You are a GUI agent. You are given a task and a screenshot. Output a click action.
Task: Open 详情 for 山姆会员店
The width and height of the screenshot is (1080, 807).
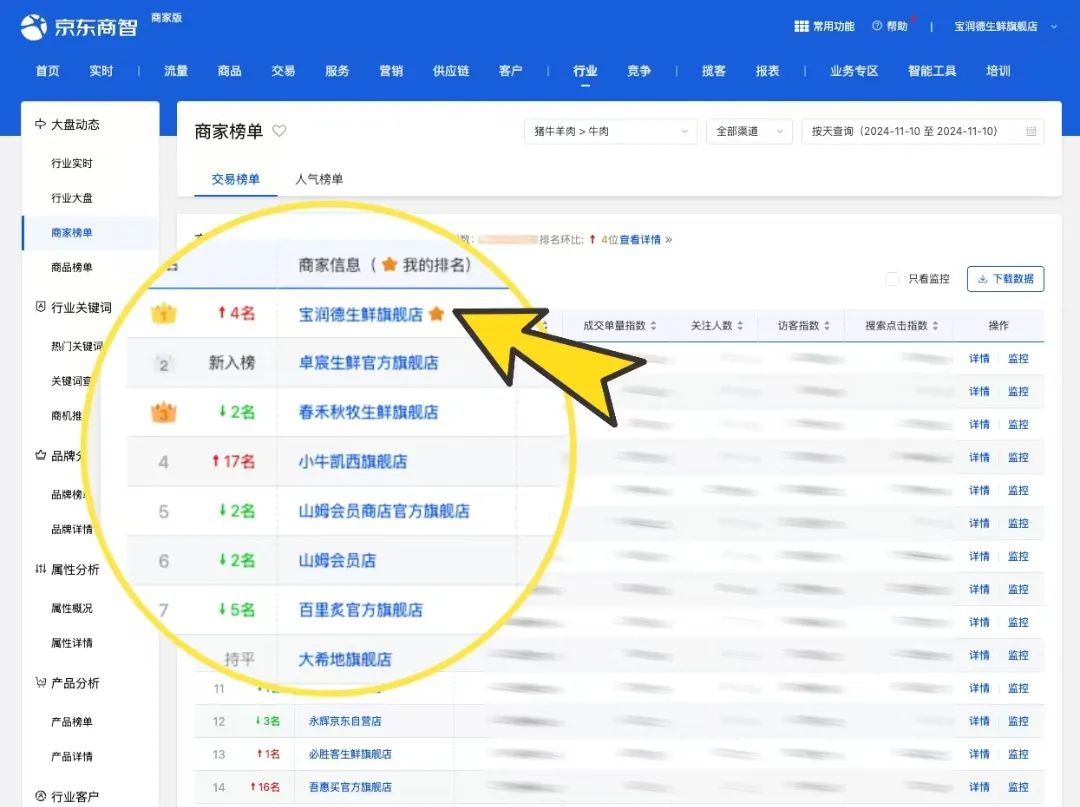(978, 556)
